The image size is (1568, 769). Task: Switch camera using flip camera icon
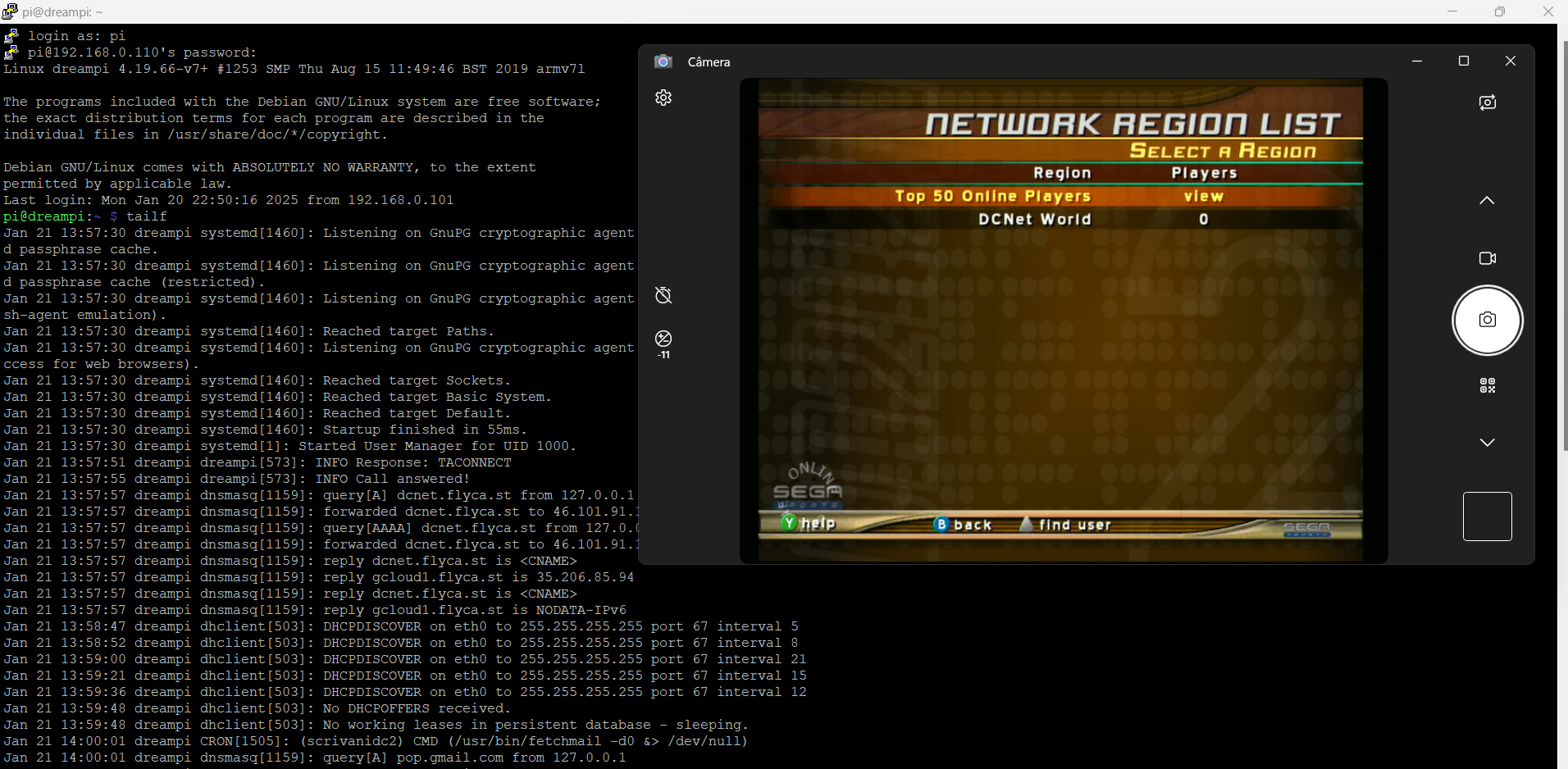[1488, 102]
